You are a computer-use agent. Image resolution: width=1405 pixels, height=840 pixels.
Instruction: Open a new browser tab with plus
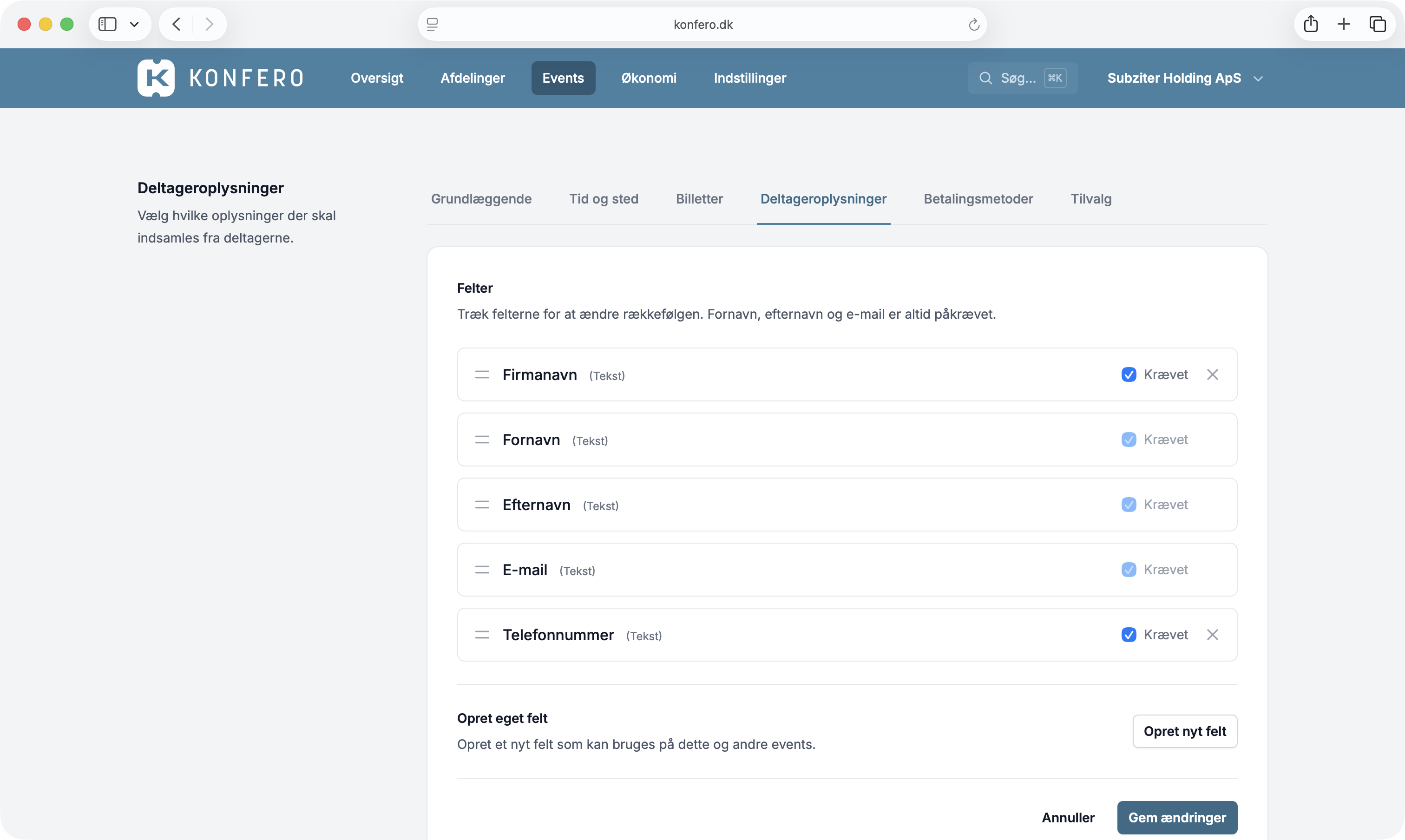[1344, 24]
